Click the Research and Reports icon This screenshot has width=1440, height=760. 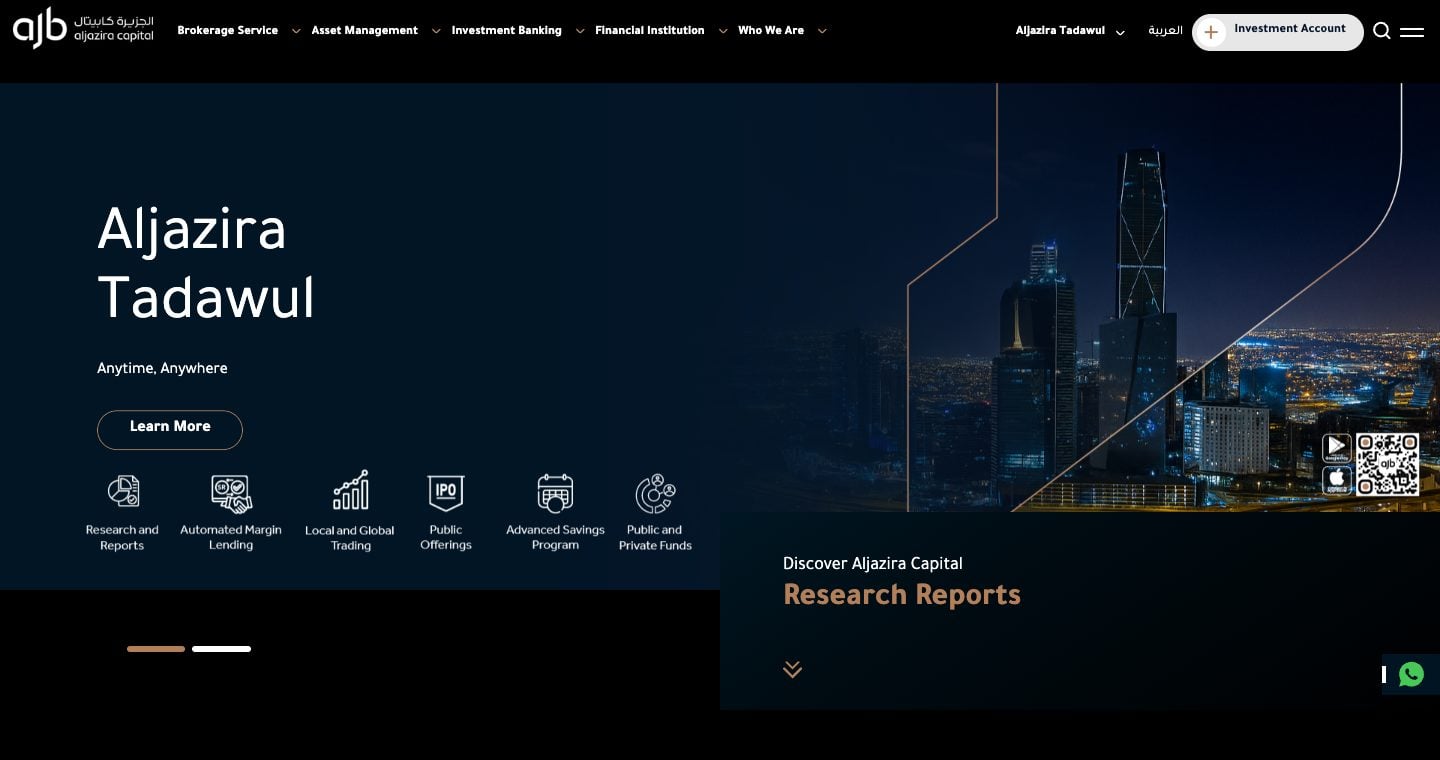point(123,492)
